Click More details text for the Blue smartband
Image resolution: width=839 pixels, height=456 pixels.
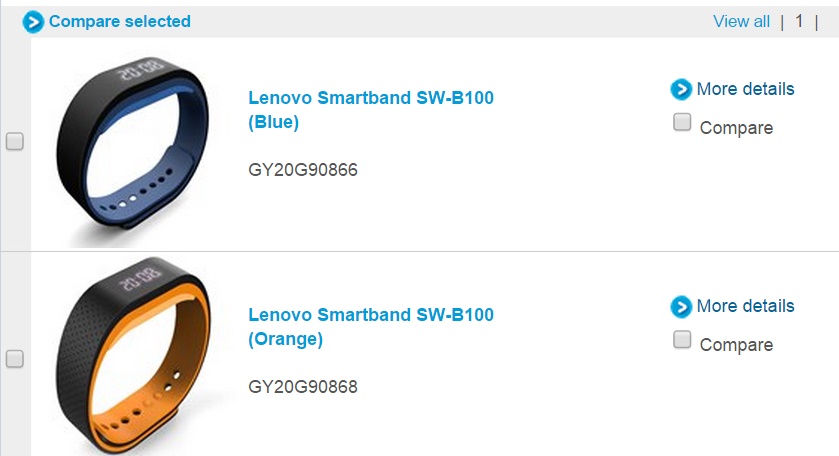pyautogui.click(x=745, y=89)
